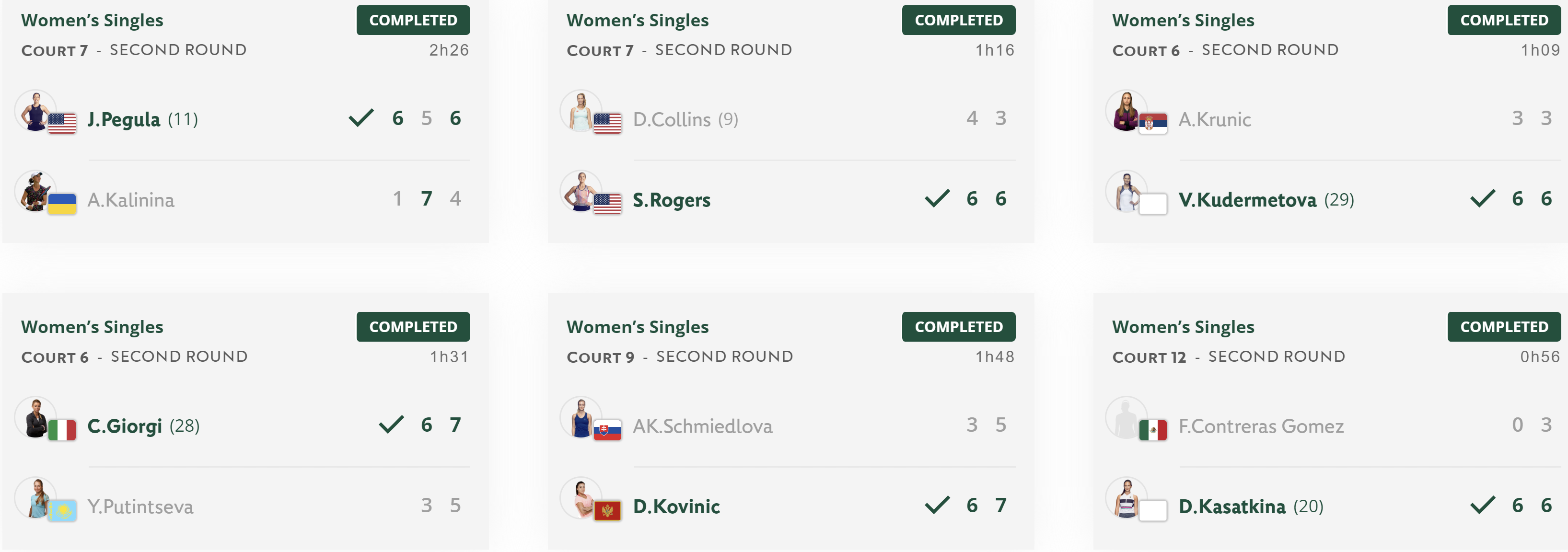Viewport: 1568px width, 552px height.
Task: Click the Ukraine flag beside A.Kalinina
Action: (62, 204)
